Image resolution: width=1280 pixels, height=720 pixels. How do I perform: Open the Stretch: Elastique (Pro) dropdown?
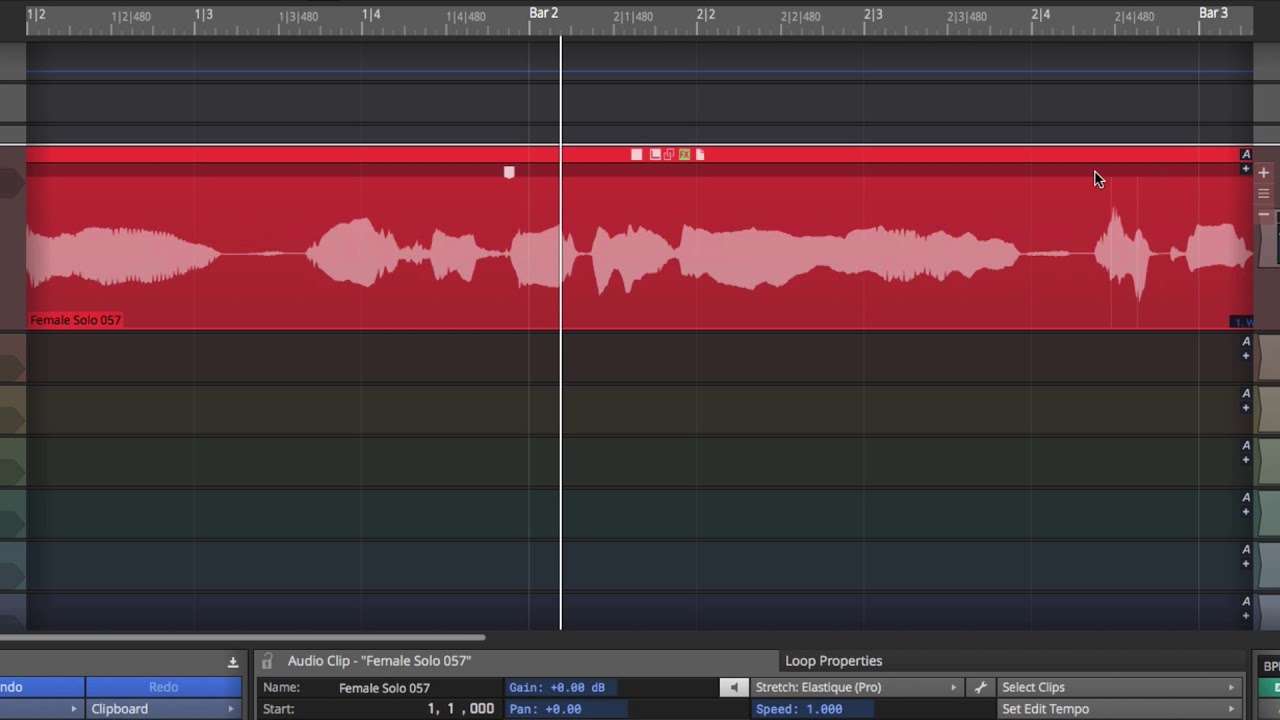point(856,687)
